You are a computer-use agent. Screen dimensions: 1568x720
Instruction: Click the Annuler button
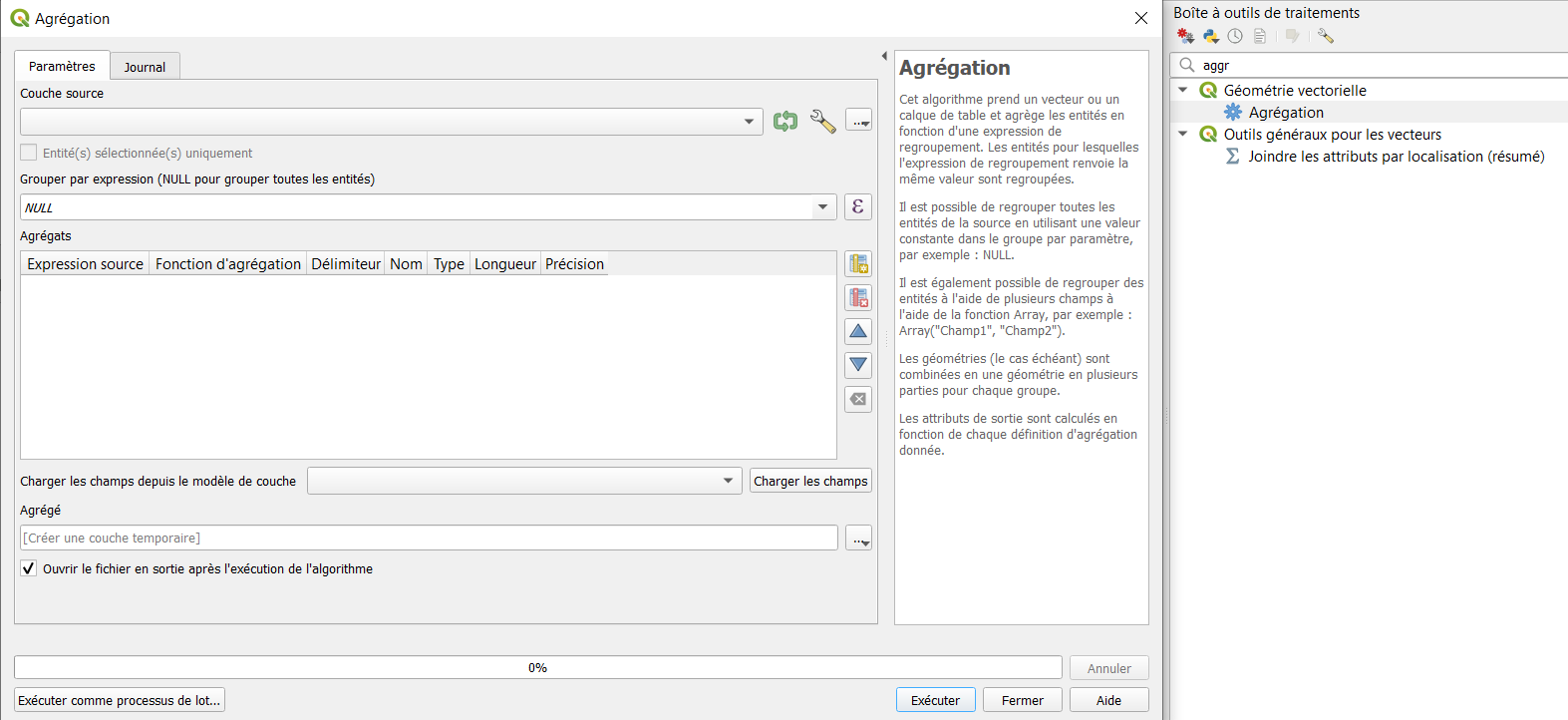pos(1109,668)
